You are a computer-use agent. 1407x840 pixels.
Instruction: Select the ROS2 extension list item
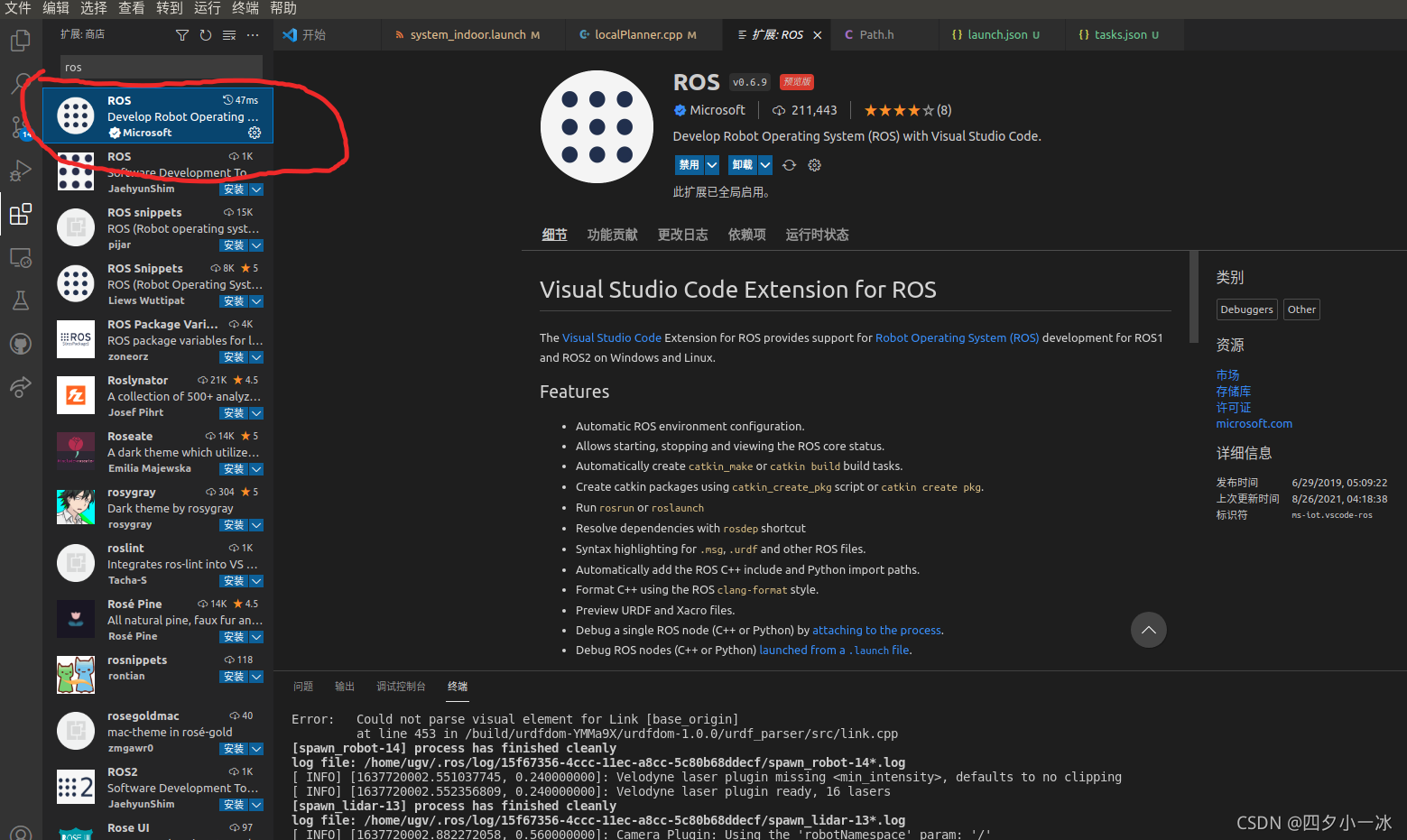tap(158, 789)
